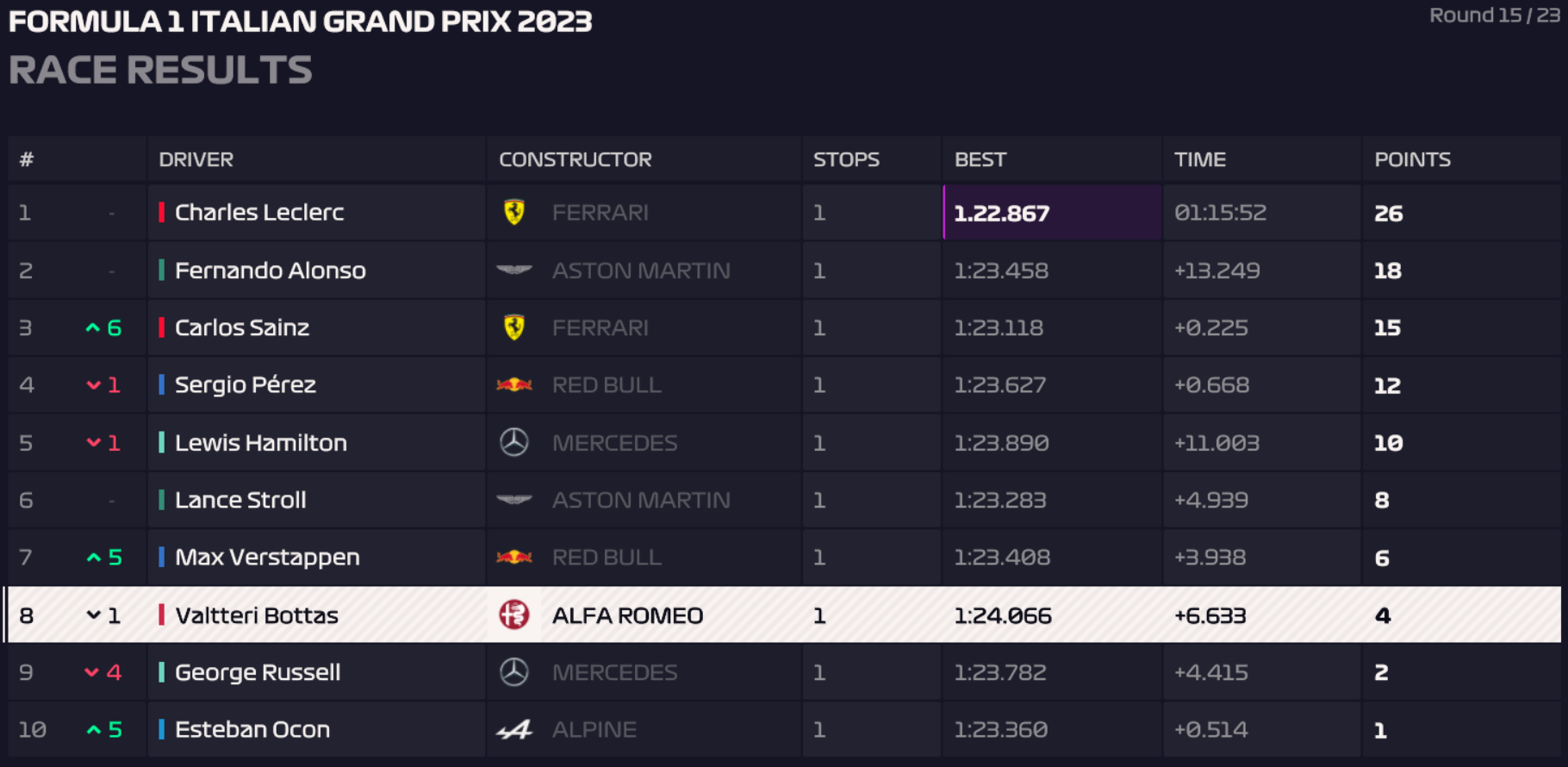1568x767 pixels.
Task: Click the BEST lap column header
Action: 980,159
